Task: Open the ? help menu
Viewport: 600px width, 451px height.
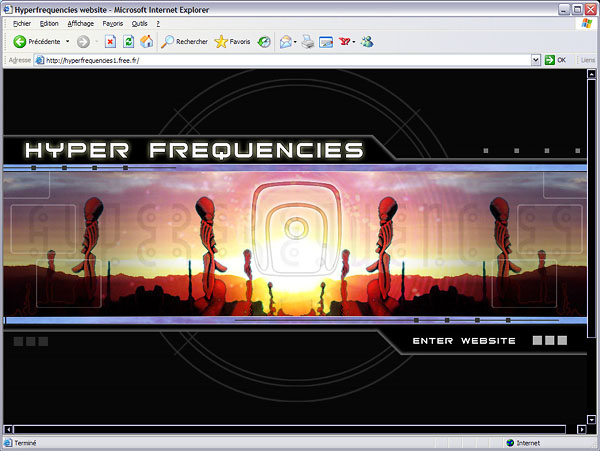Action: click(158, 24)
